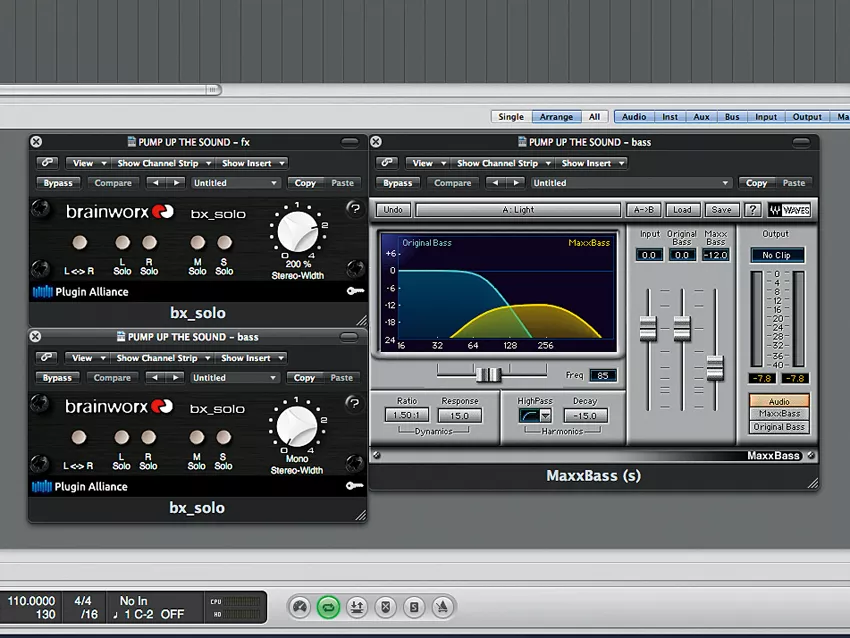The width and height of the screenshot is (850, 638).
Task: Click the link chain icon in MaxxBass window
Action: [x=387, y=163]
